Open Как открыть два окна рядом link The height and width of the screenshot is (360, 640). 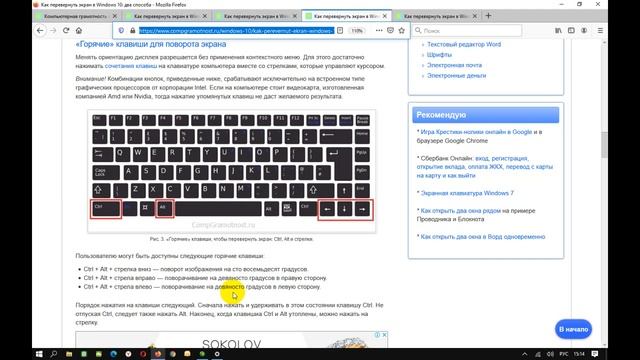click(x=460, y=211)
